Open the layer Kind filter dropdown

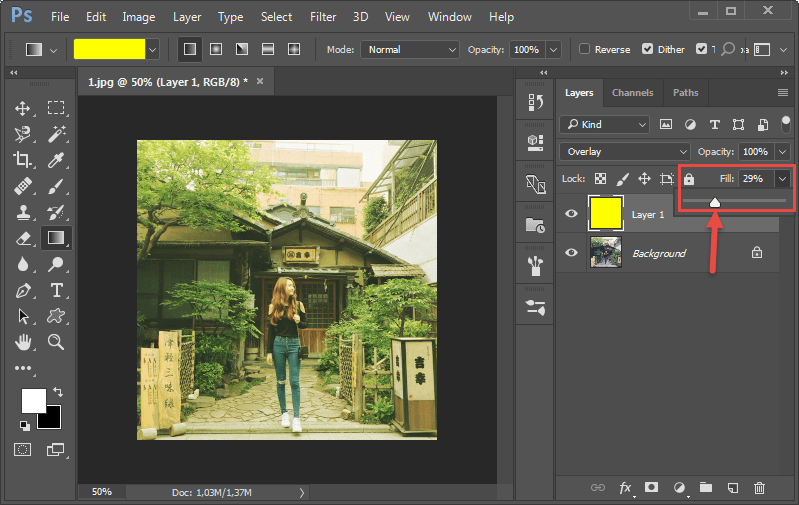point(605,124)
